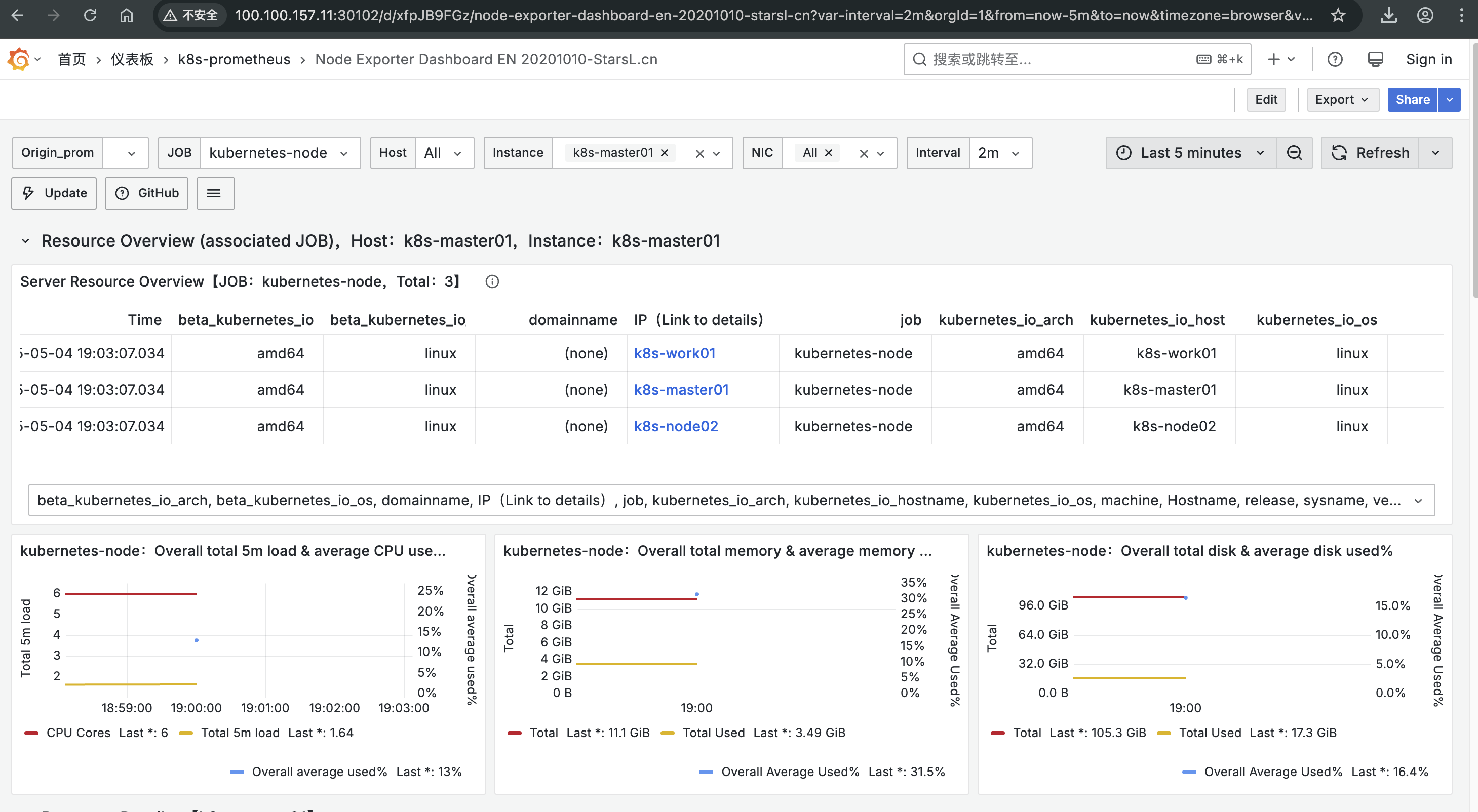The height and width of the screenshot is (812, 1478).
Task: Click the plus add-new icon
Action: pyautogui.click(x=1280, y=59)
